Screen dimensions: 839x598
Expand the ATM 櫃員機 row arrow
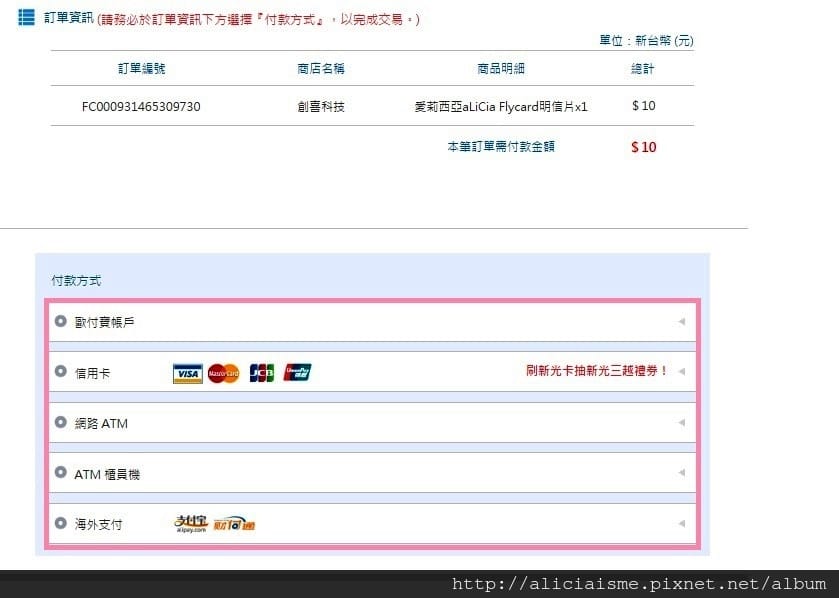point(682,472)
